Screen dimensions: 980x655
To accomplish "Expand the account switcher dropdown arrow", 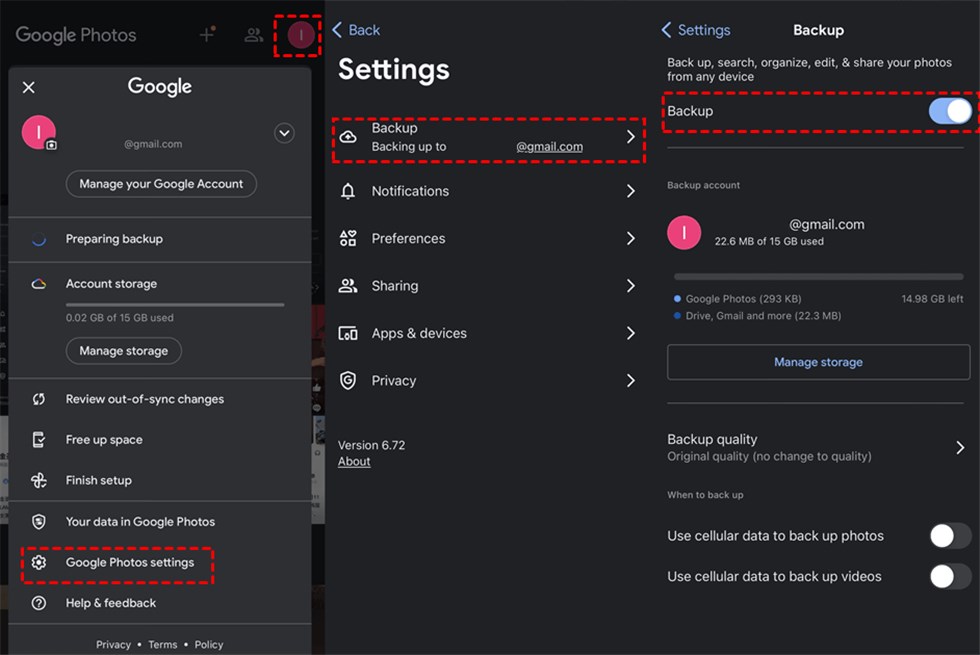I will (284, 133).
